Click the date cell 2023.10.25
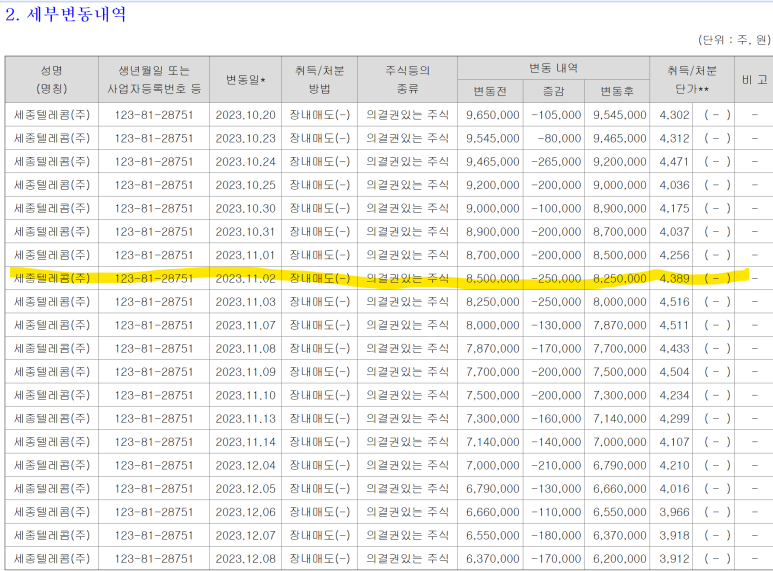Screen dimensions: 773x571 246,185
